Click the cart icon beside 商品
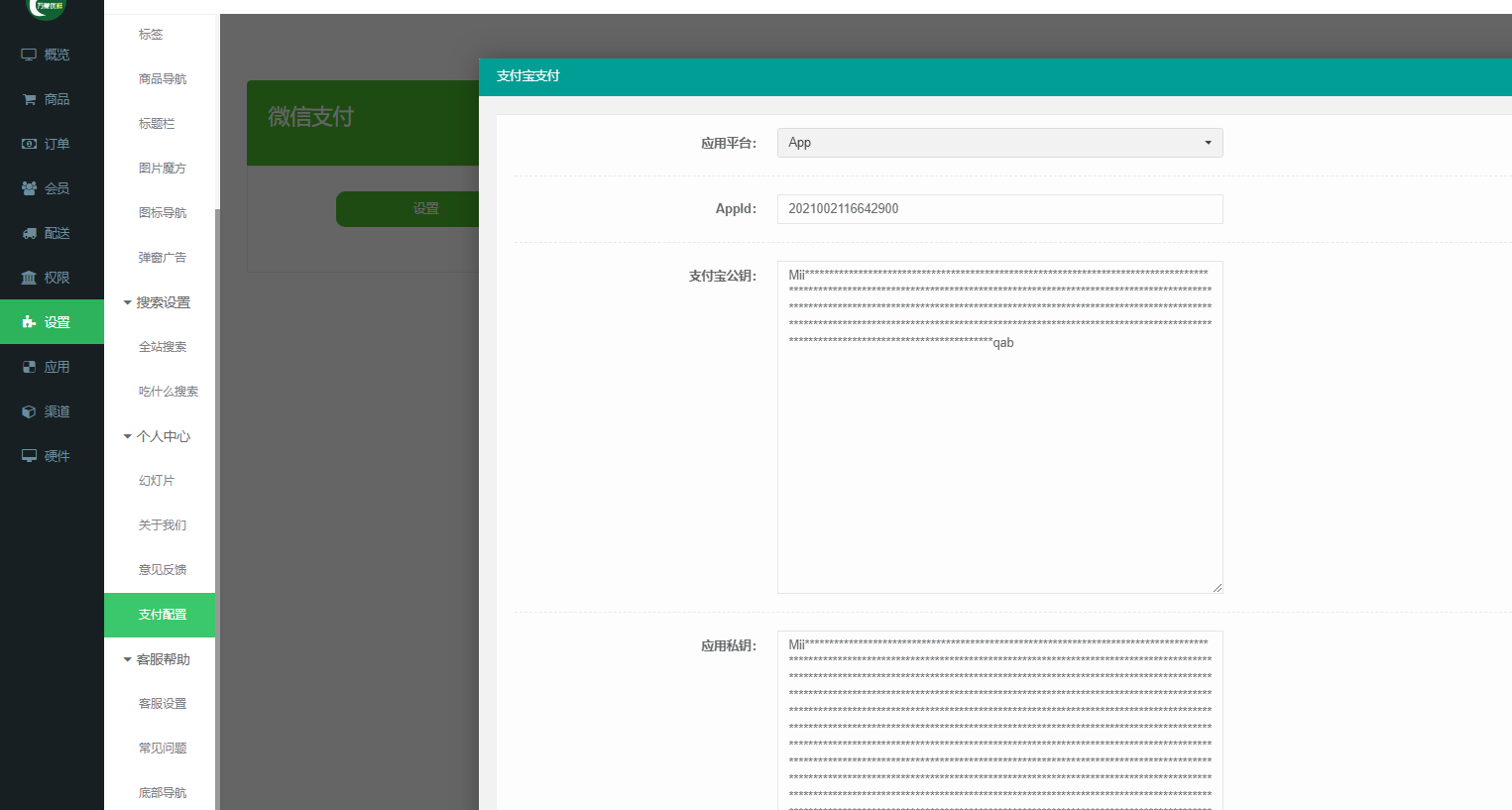This screenshot has width=1512, height=810. [29, 99]
